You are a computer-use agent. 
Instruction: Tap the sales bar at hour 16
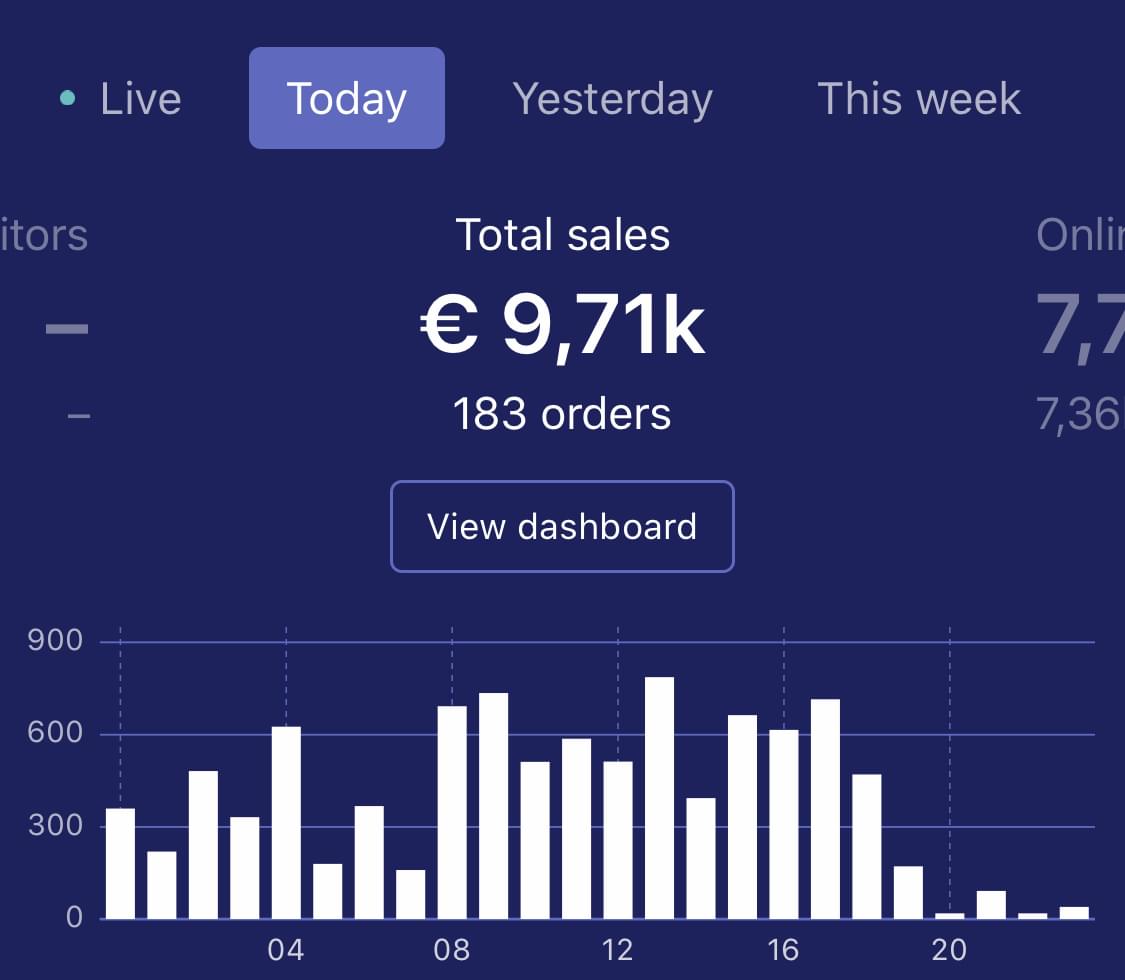tap(784, 824)
